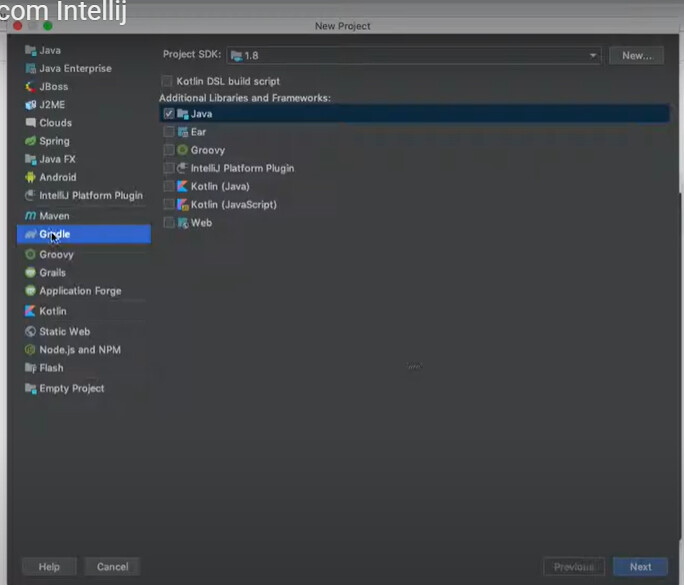Screen dimensions: 684x585
Task: Select IntelliJ Platform Plugin sidebar icon
Action: click(31, 195)
